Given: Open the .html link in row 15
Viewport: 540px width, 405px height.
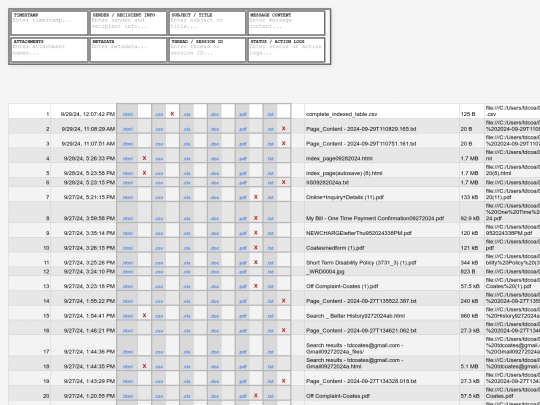Looking at the screenshot, I should [127, 316].
